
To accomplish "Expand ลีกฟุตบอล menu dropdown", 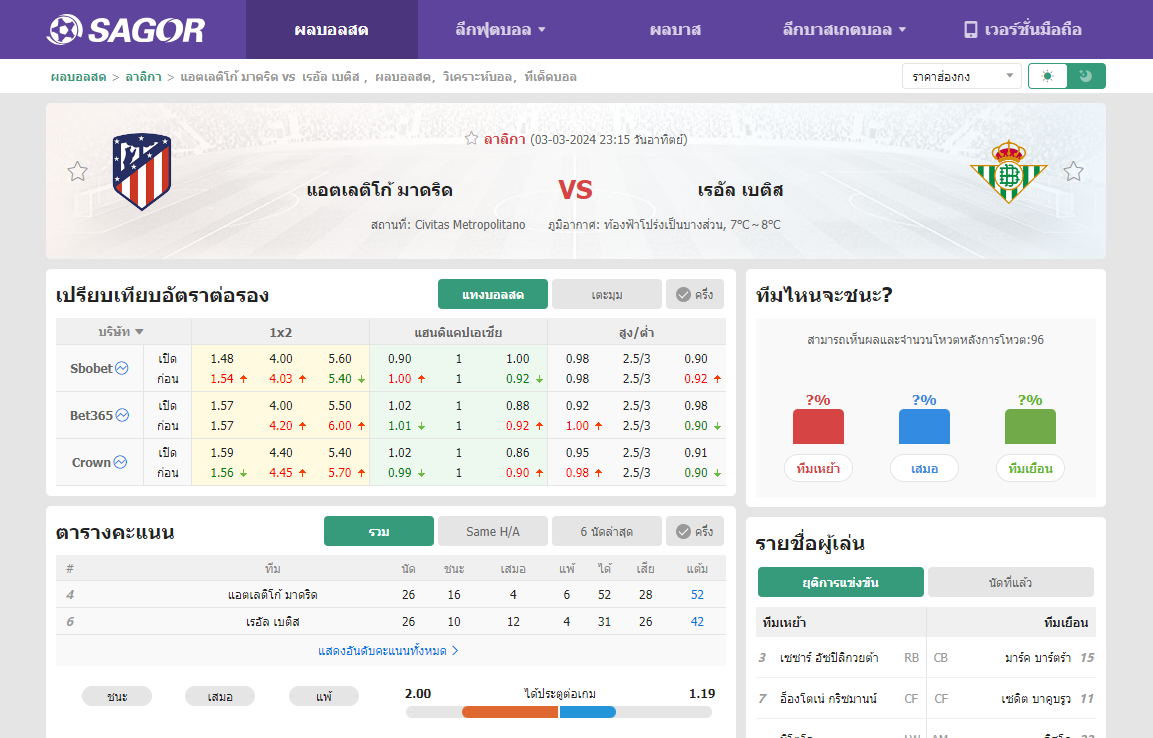I will [500, 29].
